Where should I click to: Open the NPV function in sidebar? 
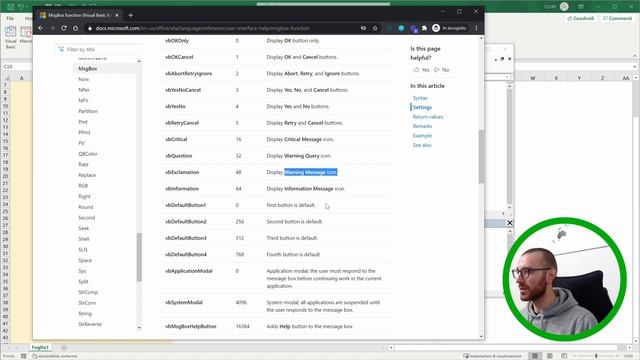(x=83, y=100)
